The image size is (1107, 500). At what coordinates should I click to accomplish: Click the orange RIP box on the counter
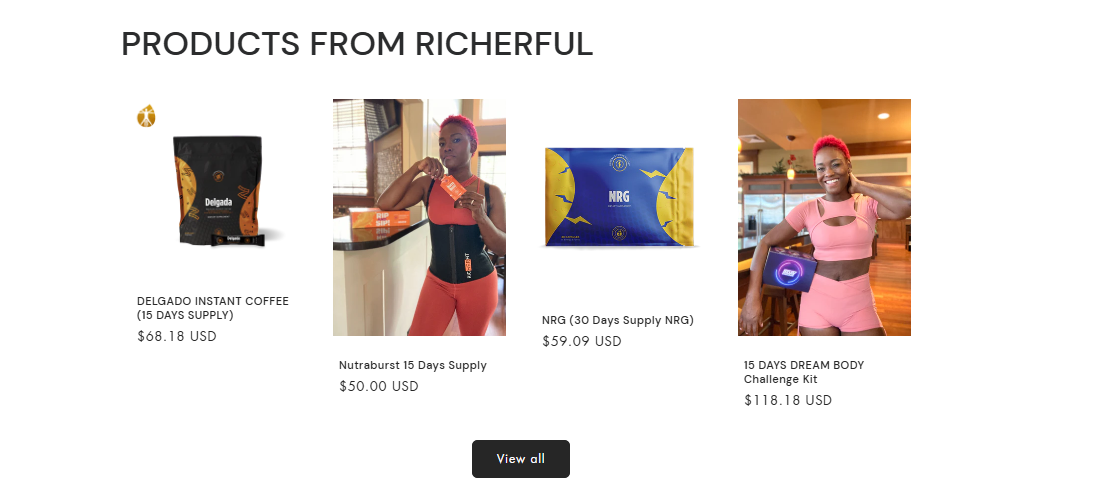point(379,218)
